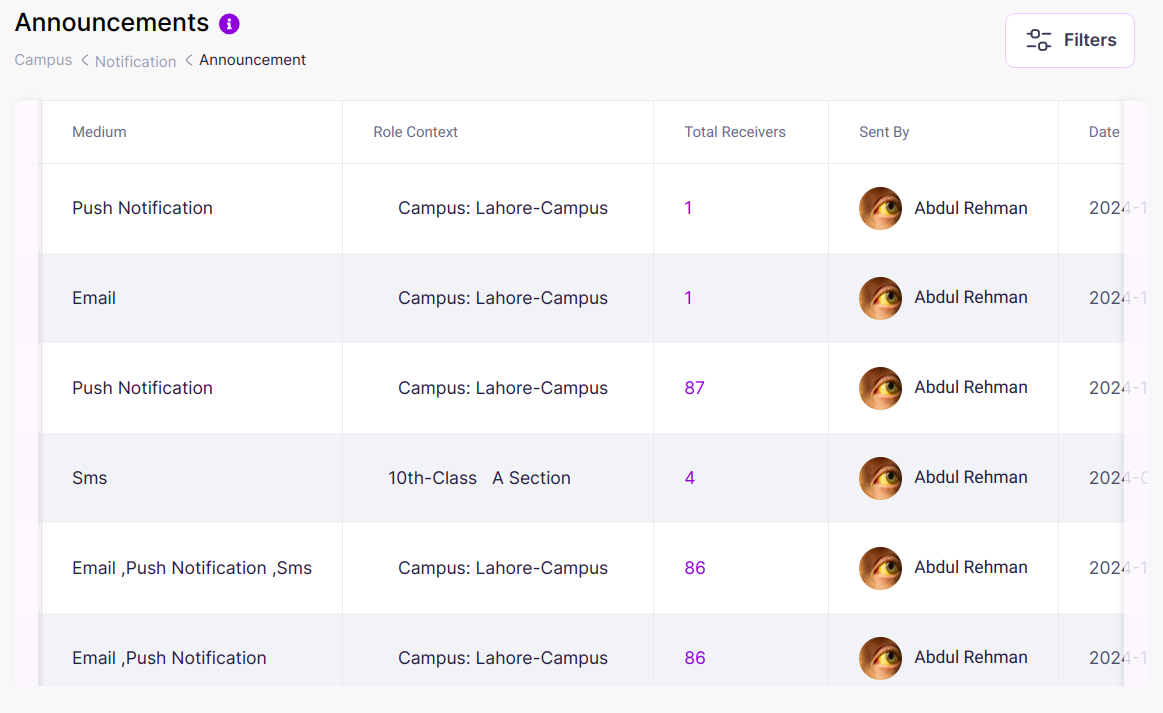The image size is (1163, 713).
Task: Open the receivers count 87 link
Action: [694, 388]
